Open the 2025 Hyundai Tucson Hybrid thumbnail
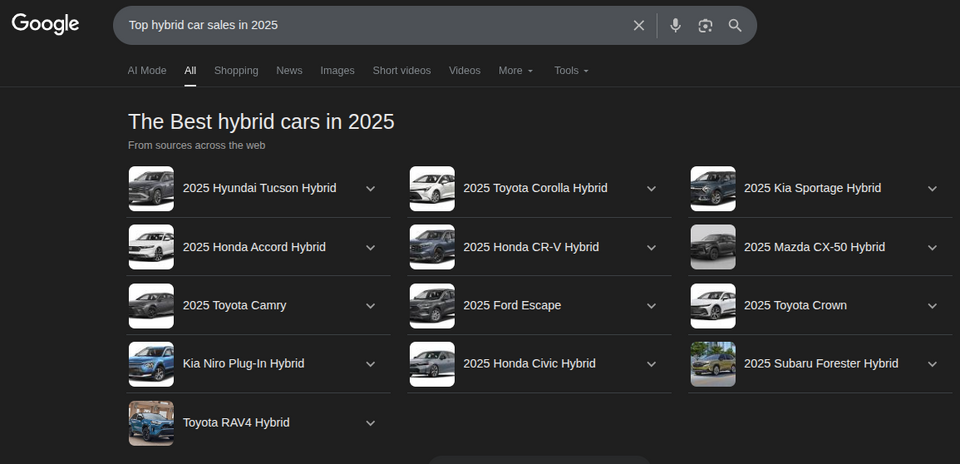Viewport: 960px width, 464px height. pos(151,188)
